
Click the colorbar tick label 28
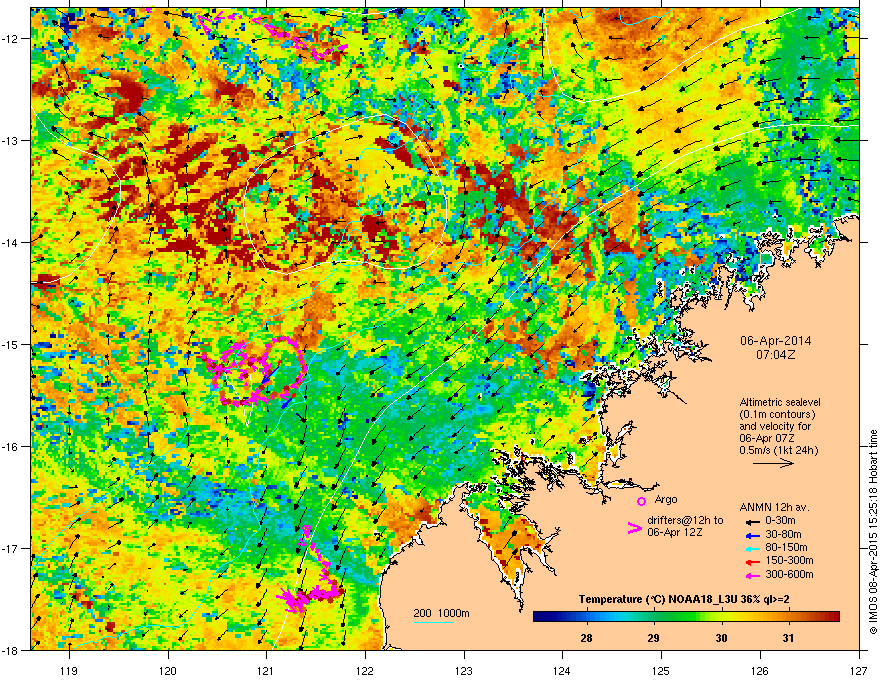586,638
